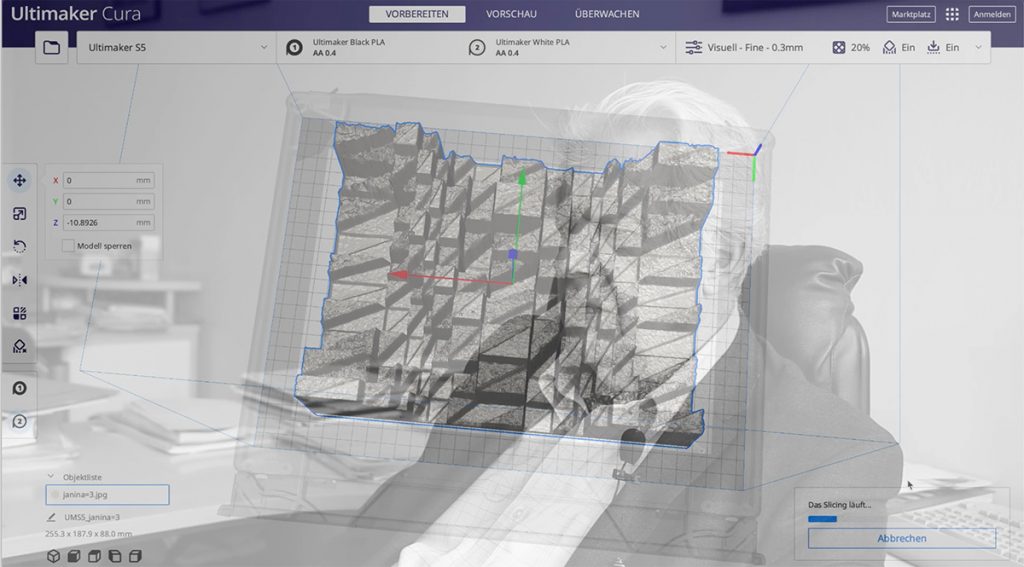Choose extruder 1 button in sidebar
This screenshot has height=567, width=1024.
pos(19,388)
